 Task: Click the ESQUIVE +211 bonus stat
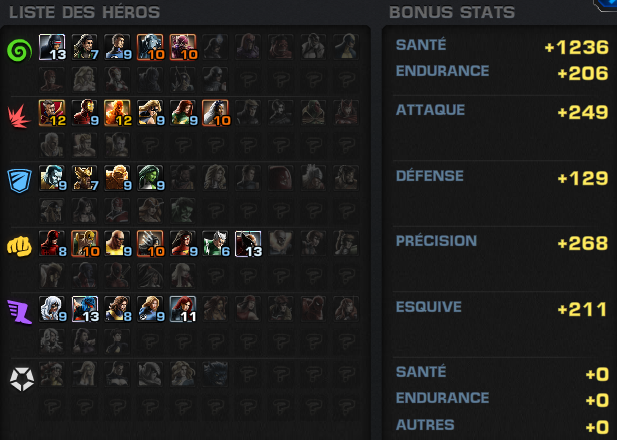[x=502, y=308]
